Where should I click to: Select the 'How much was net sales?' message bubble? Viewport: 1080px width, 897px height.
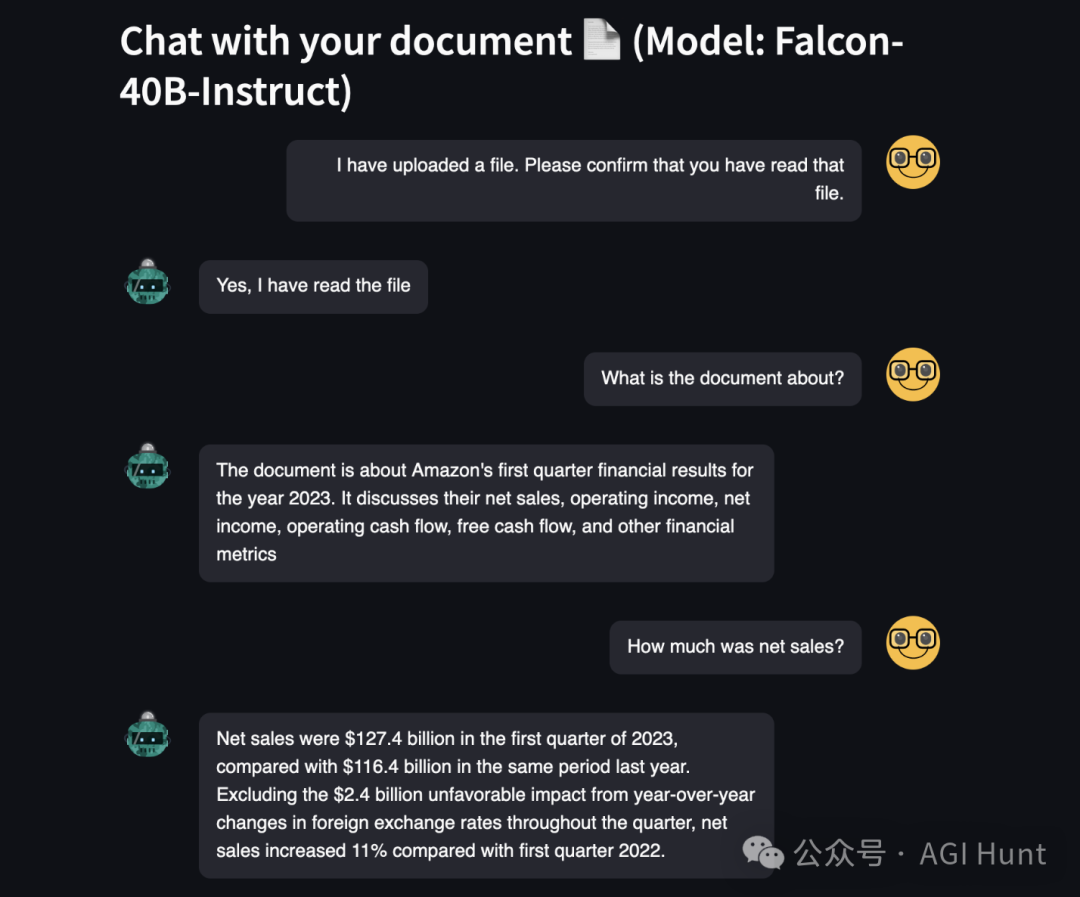[735, 647]
